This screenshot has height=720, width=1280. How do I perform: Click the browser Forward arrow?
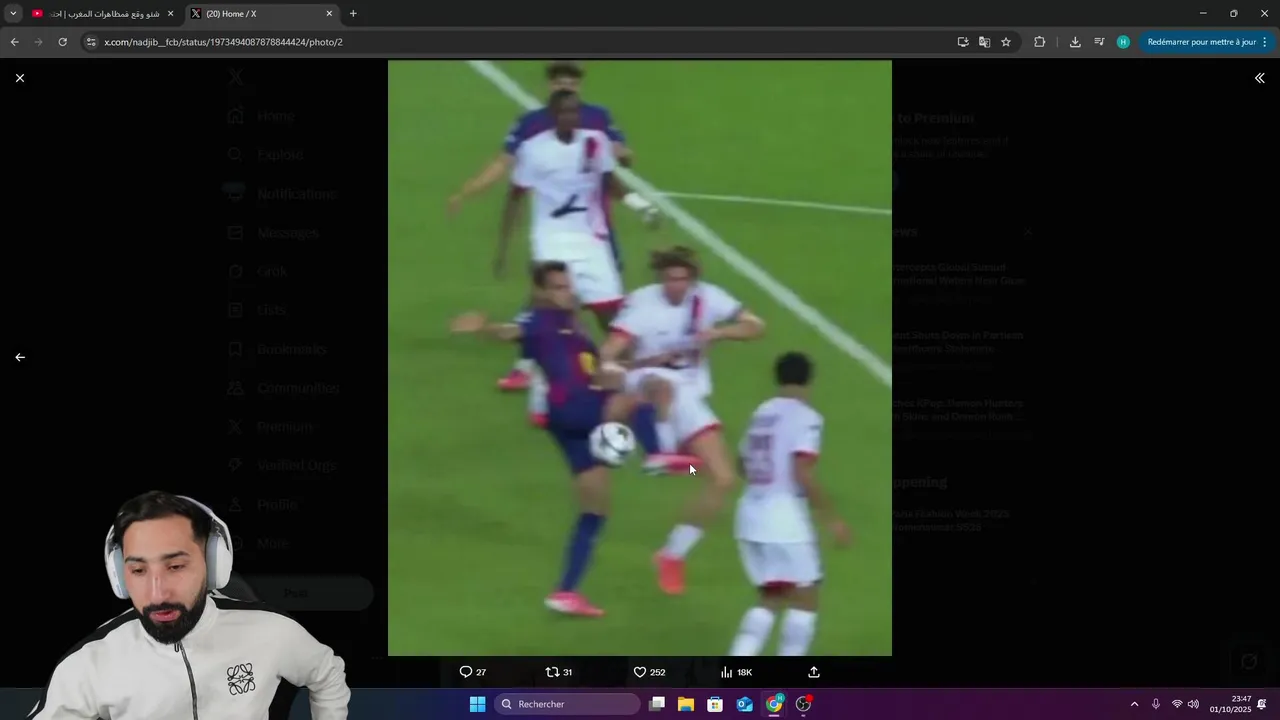pos(38,42)
